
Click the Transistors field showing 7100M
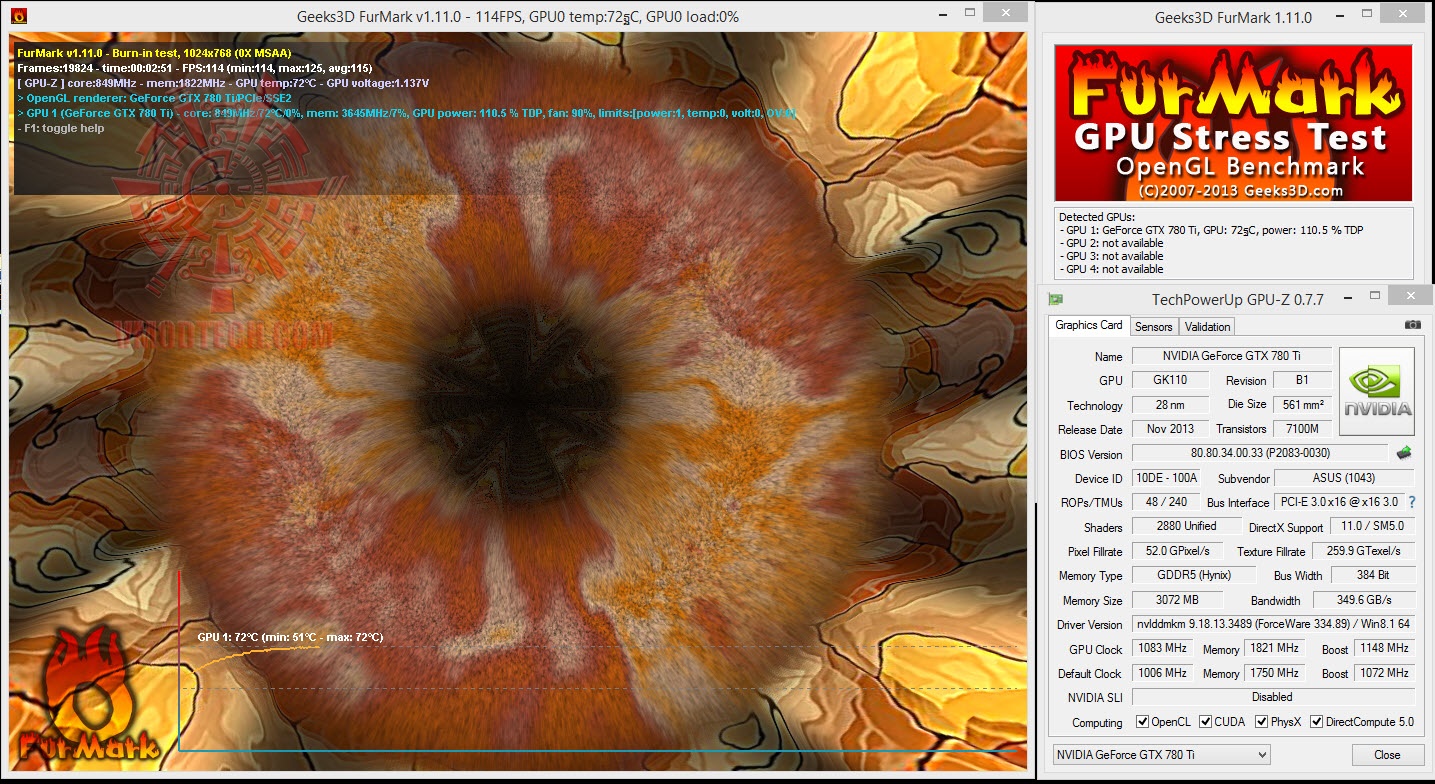point(1302,429)
